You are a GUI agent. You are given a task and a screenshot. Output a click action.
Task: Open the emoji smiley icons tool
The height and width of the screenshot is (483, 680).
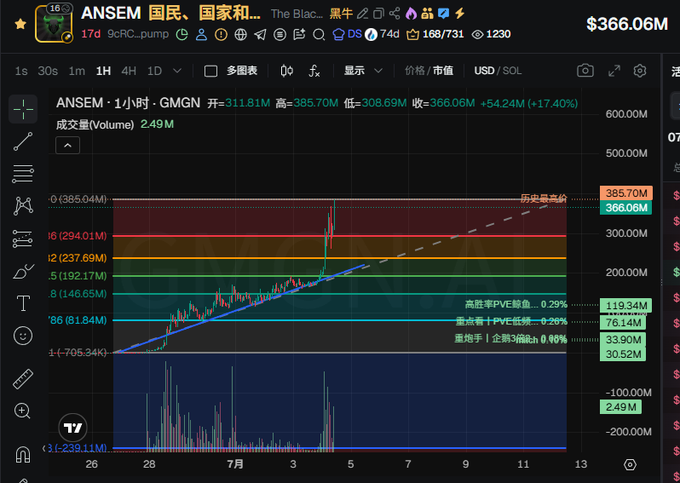[x=23, y=336]
